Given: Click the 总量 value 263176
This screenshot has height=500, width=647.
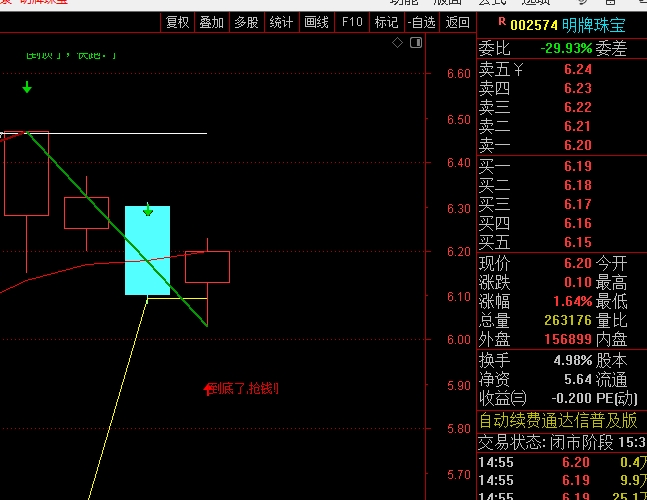Looking at the screenshot, I should (x=568, y=320).
